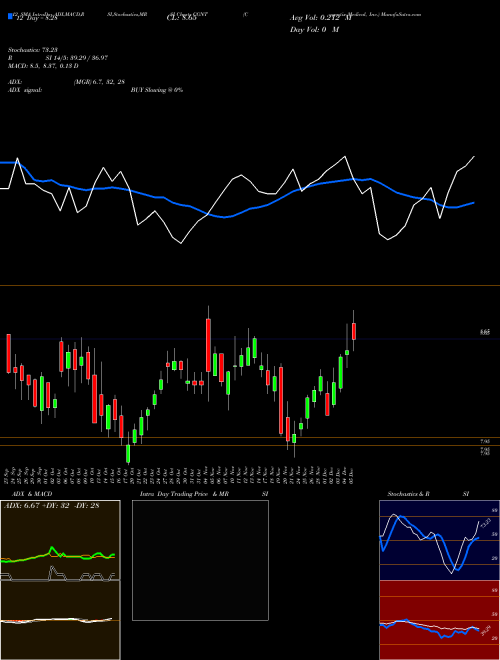Click the Intra Day Trading Price & MR label

pos(184,494)
